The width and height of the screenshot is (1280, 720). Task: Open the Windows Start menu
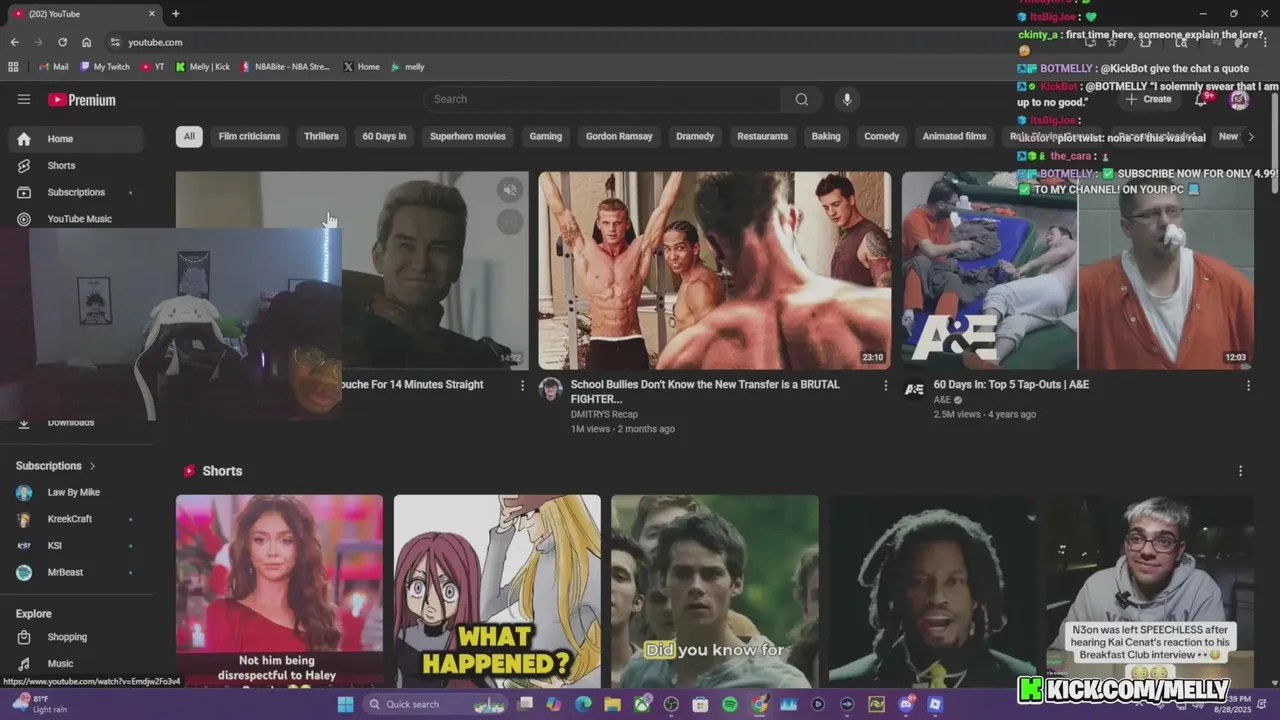345,704
